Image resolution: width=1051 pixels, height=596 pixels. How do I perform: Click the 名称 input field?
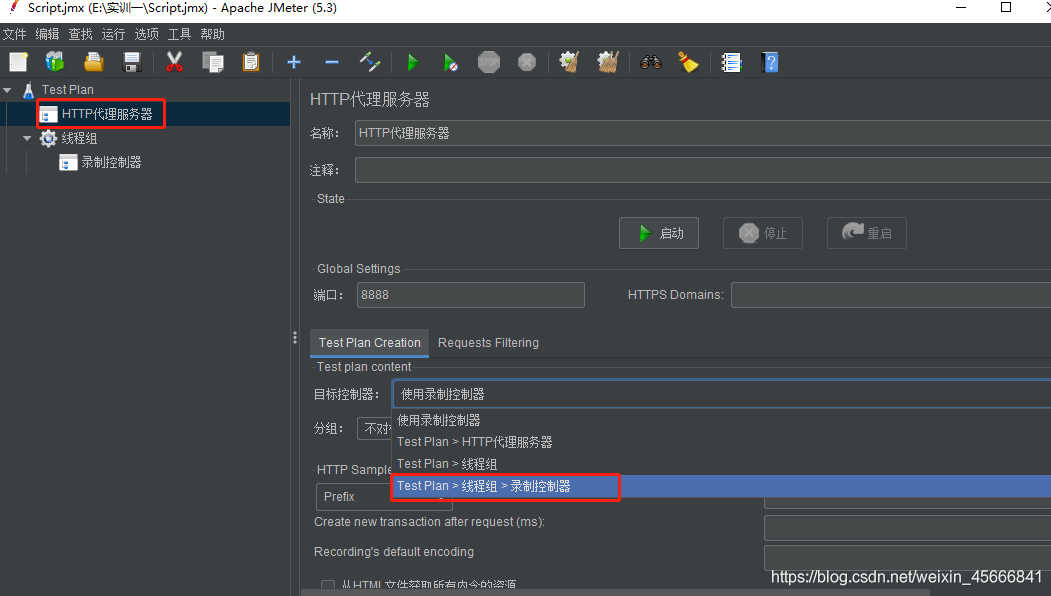[x=702, y=133]
